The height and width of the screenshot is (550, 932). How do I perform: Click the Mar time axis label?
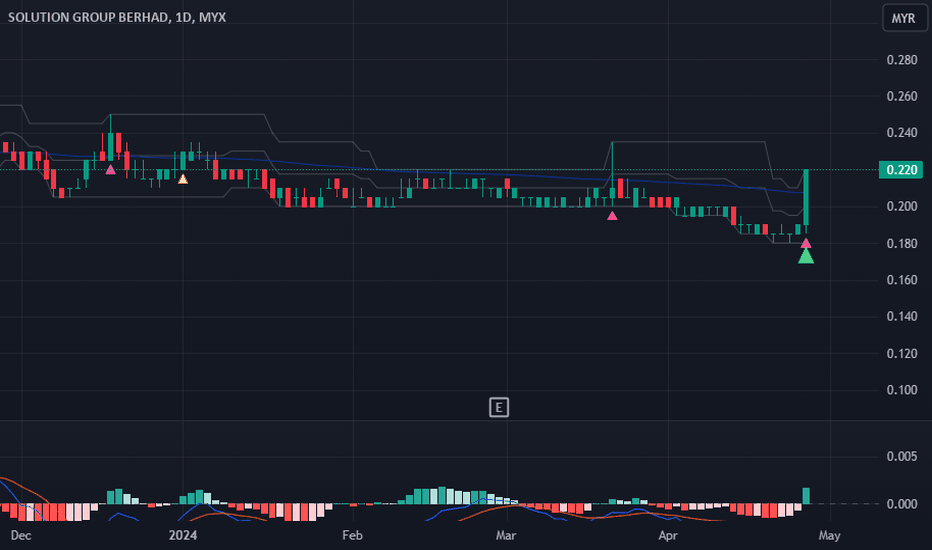pos(506,535)
